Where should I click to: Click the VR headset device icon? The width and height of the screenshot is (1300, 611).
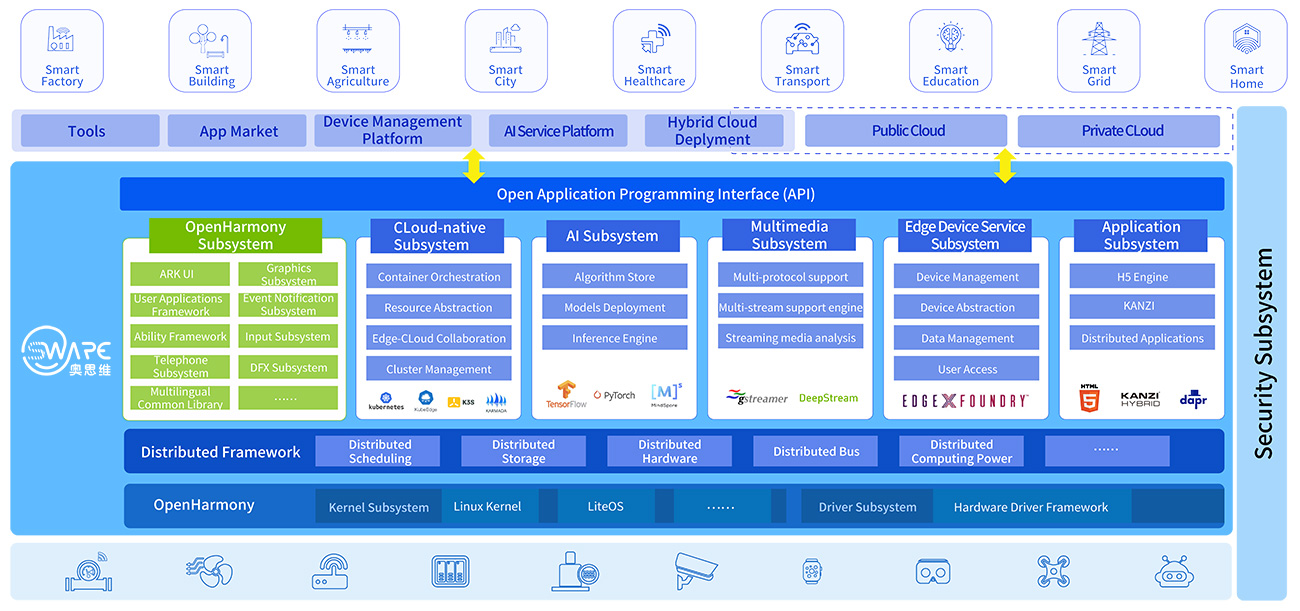point(932,571)
